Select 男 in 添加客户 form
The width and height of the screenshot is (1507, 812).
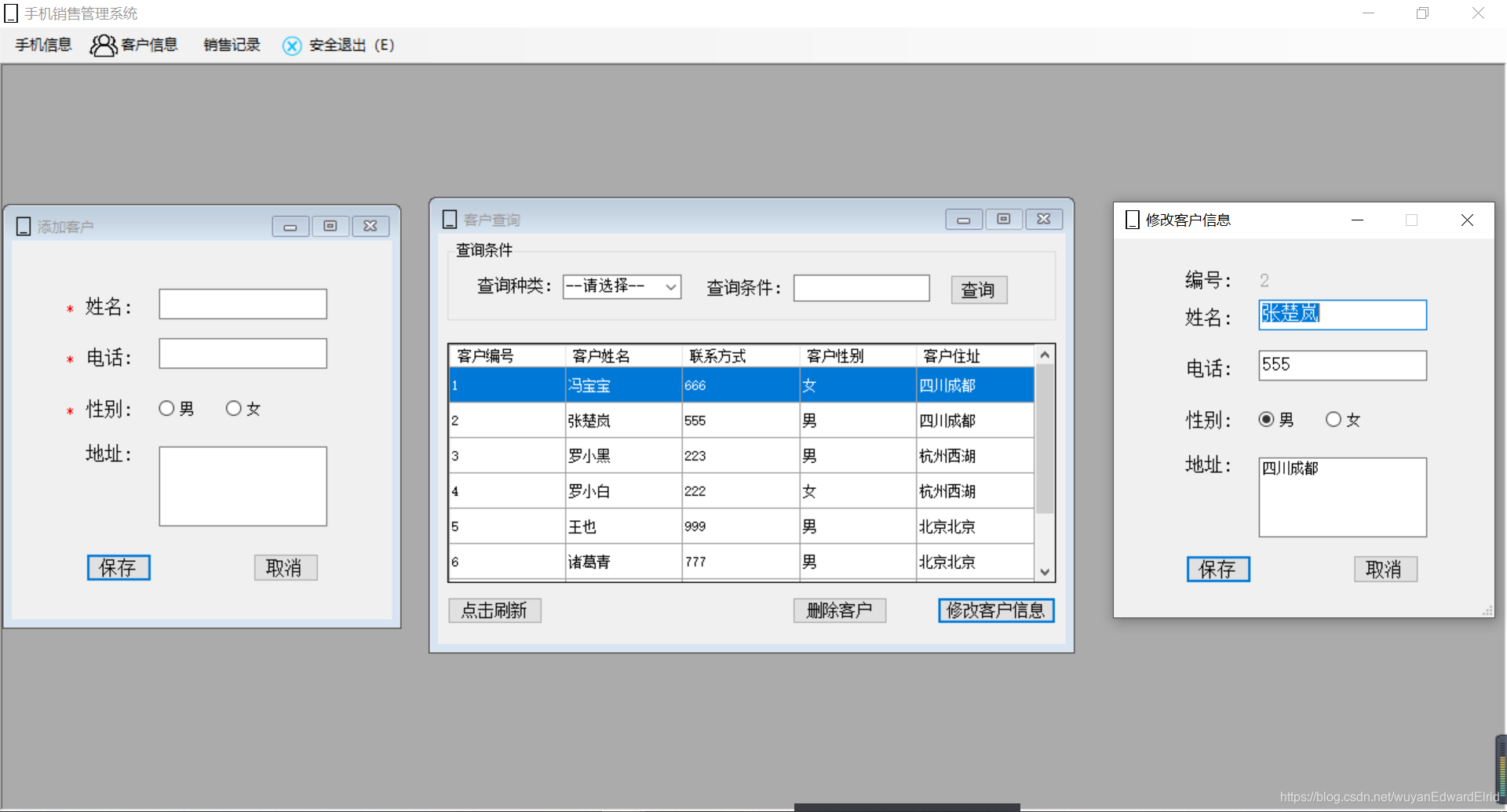click(x=176, y=408)
